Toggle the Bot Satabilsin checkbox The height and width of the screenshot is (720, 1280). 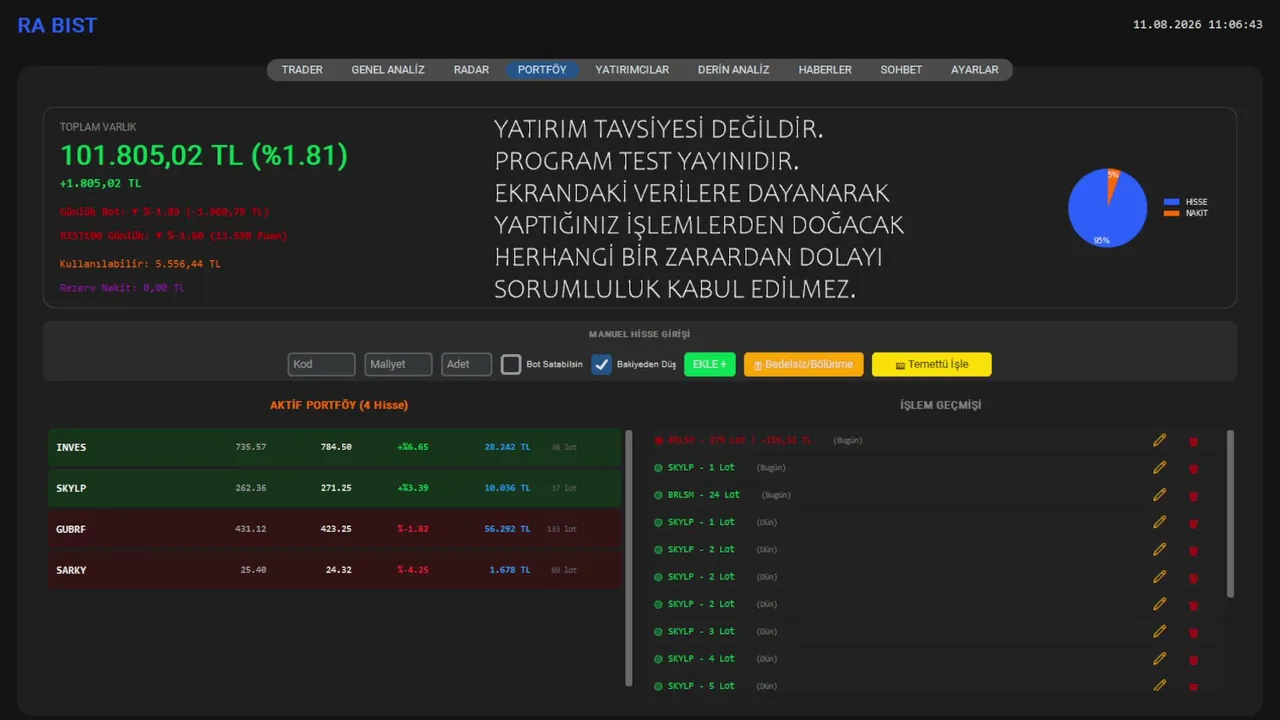click(x=511, y=364)
